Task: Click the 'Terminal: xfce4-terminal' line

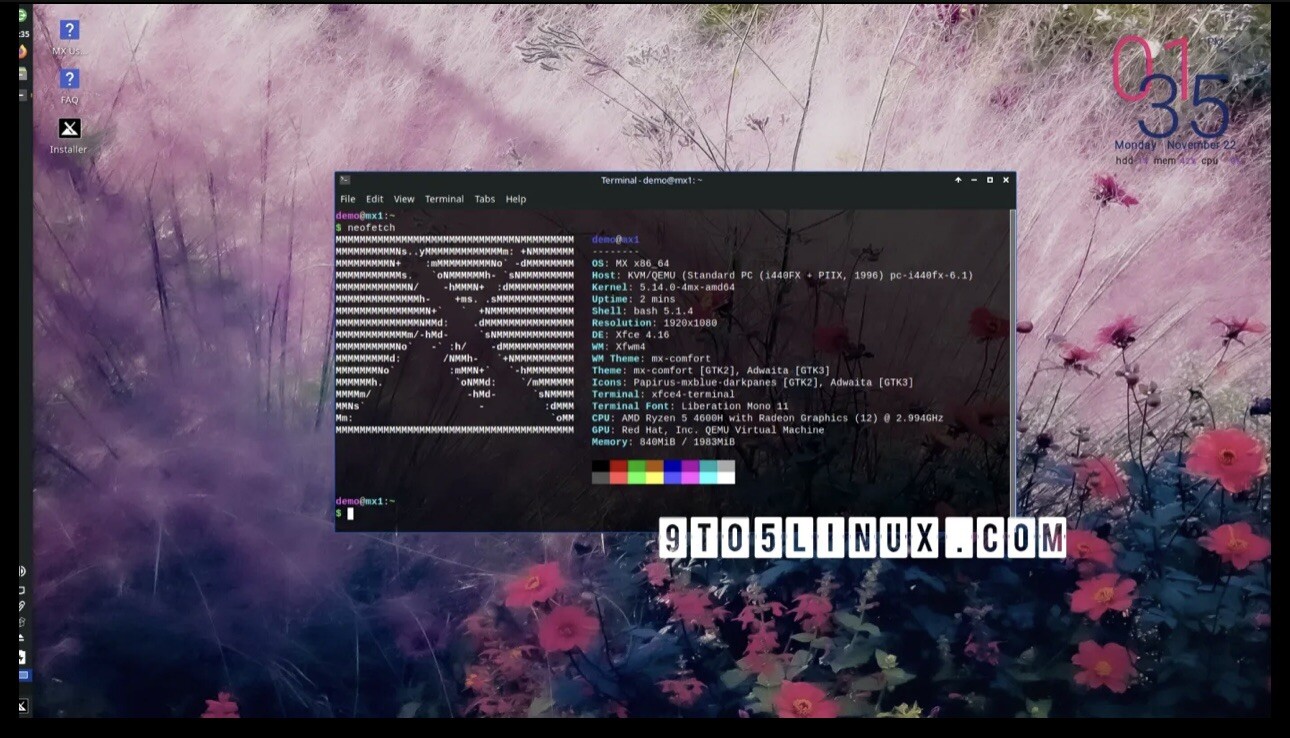Action: pyautogui.click(x=663, y=394)
